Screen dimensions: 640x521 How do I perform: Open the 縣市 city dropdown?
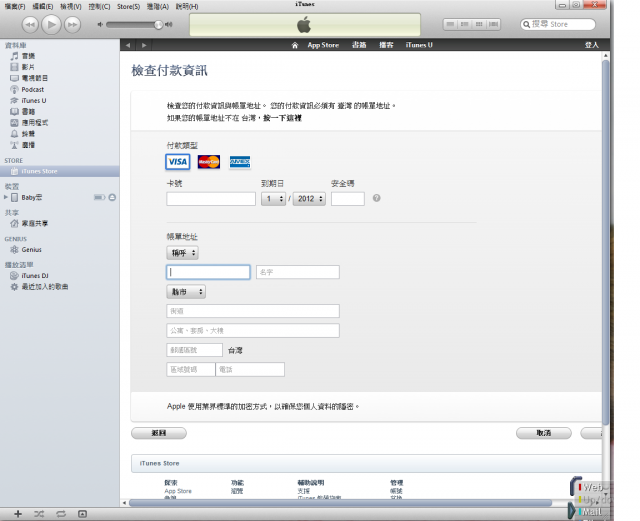(x=186, y=292)
